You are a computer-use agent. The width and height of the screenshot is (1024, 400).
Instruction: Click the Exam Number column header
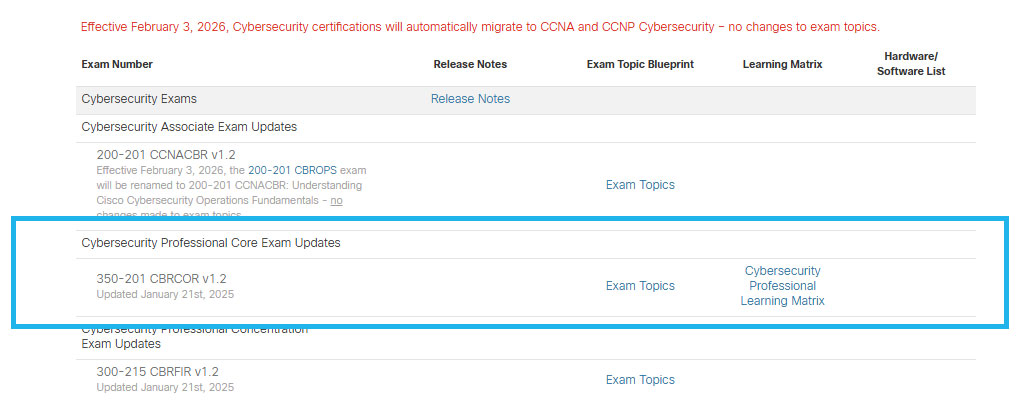pos(117,64)
